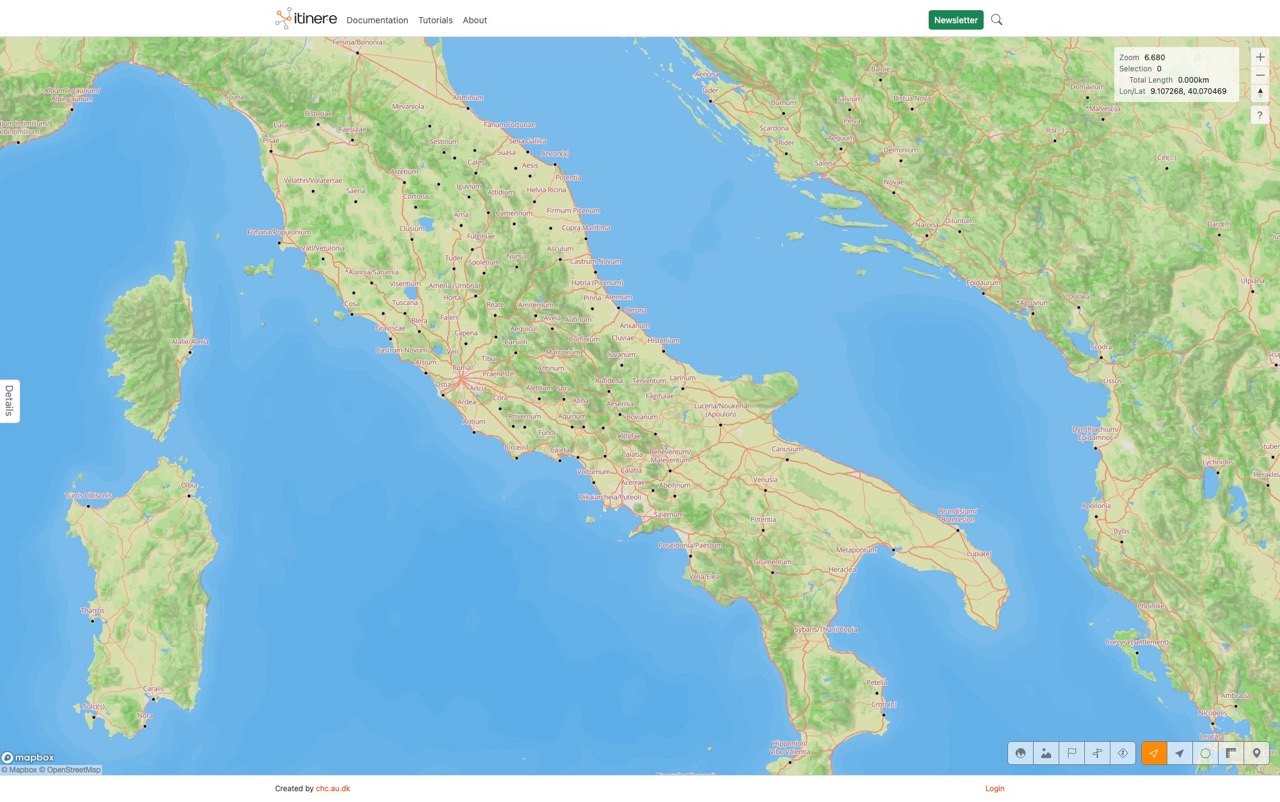Viewport: 1280px width, 802px height.
Task: Zoom out with the minus button
Action: [x=1260, y=75]
